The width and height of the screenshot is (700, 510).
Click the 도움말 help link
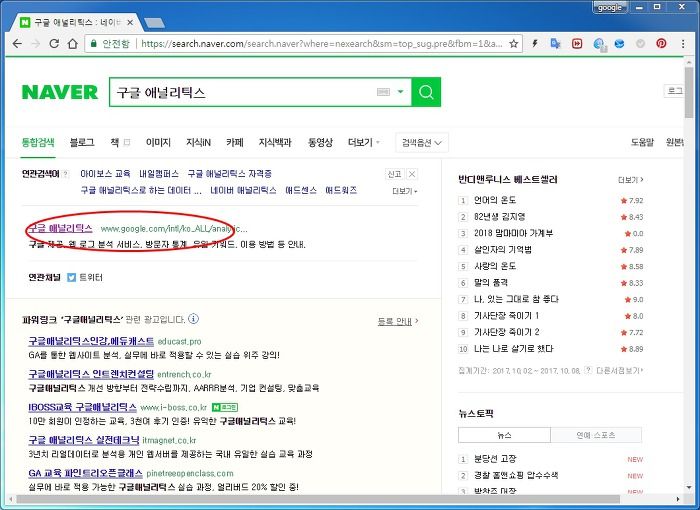coord(642,142)
